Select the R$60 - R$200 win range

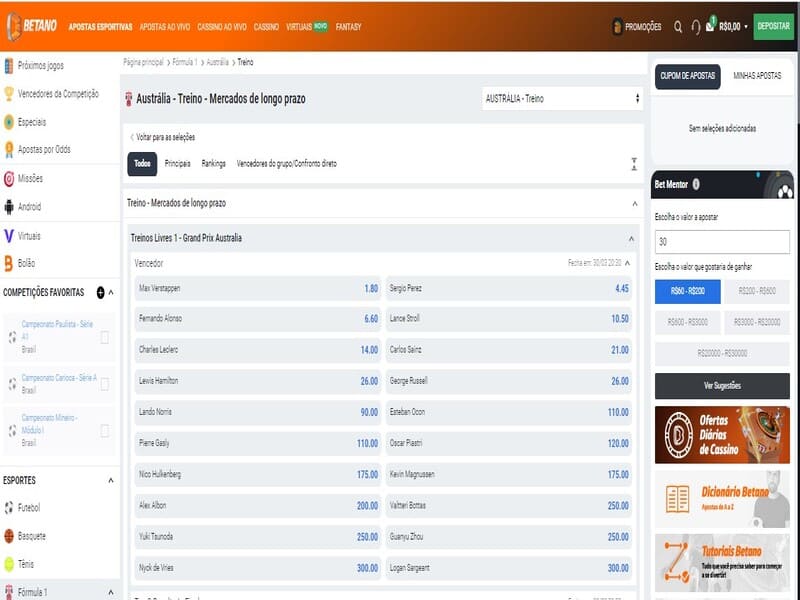(x=687, y=291)
